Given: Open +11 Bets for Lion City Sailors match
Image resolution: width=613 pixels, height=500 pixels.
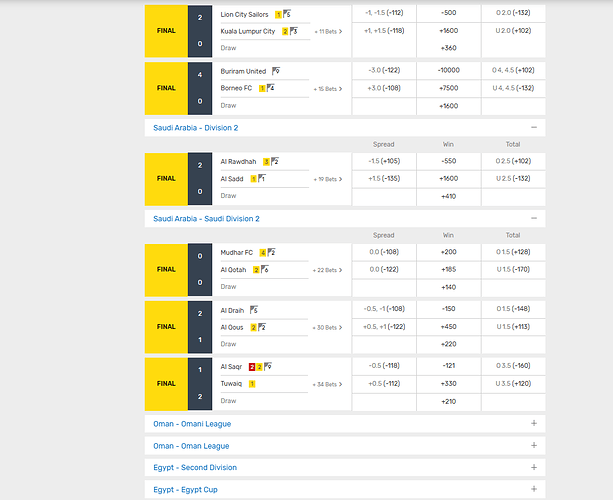Looking at the screenshot, I should (328, 32).
